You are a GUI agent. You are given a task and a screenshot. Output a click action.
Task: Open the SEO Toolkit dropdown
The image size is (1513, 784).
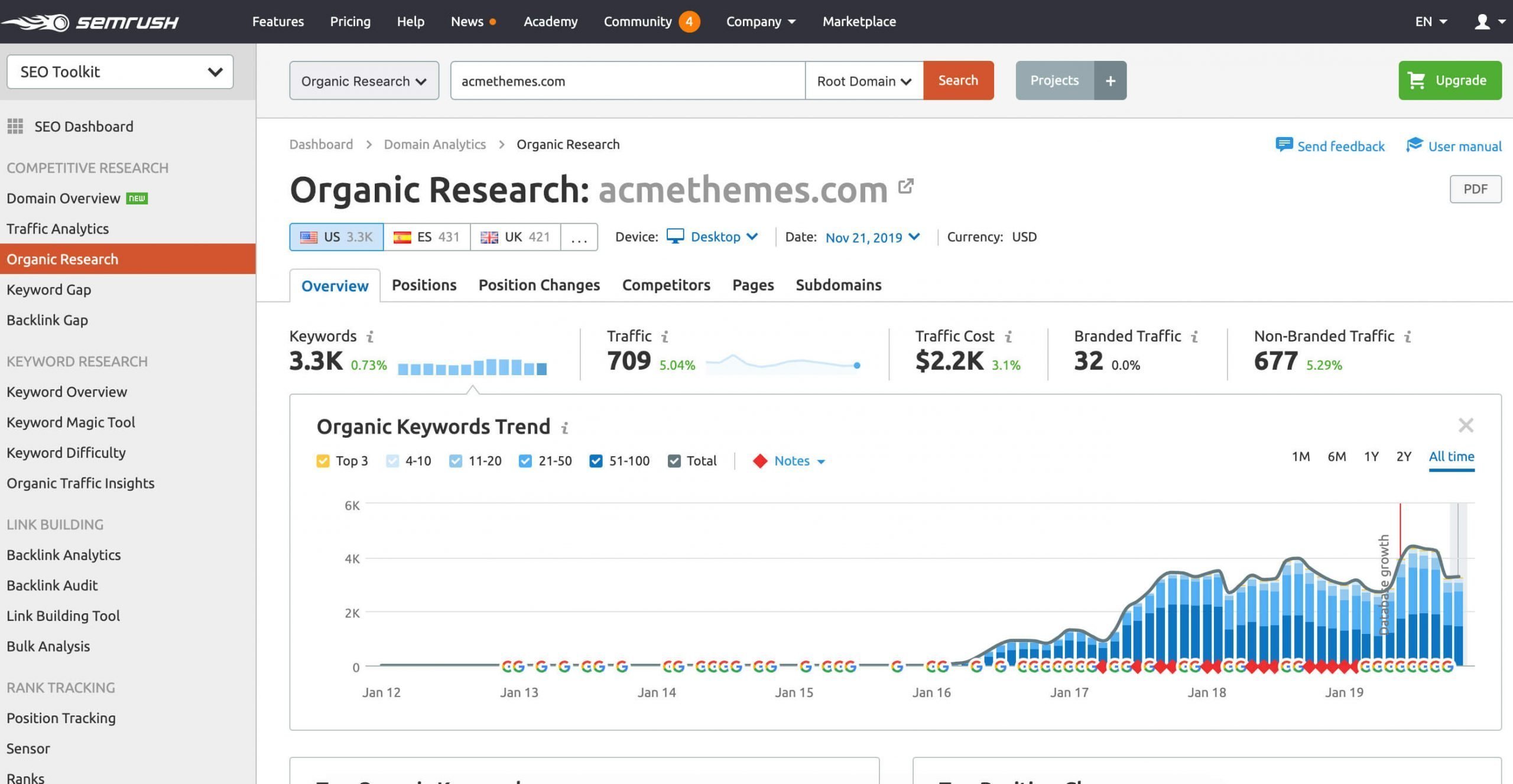pos(120,72)
